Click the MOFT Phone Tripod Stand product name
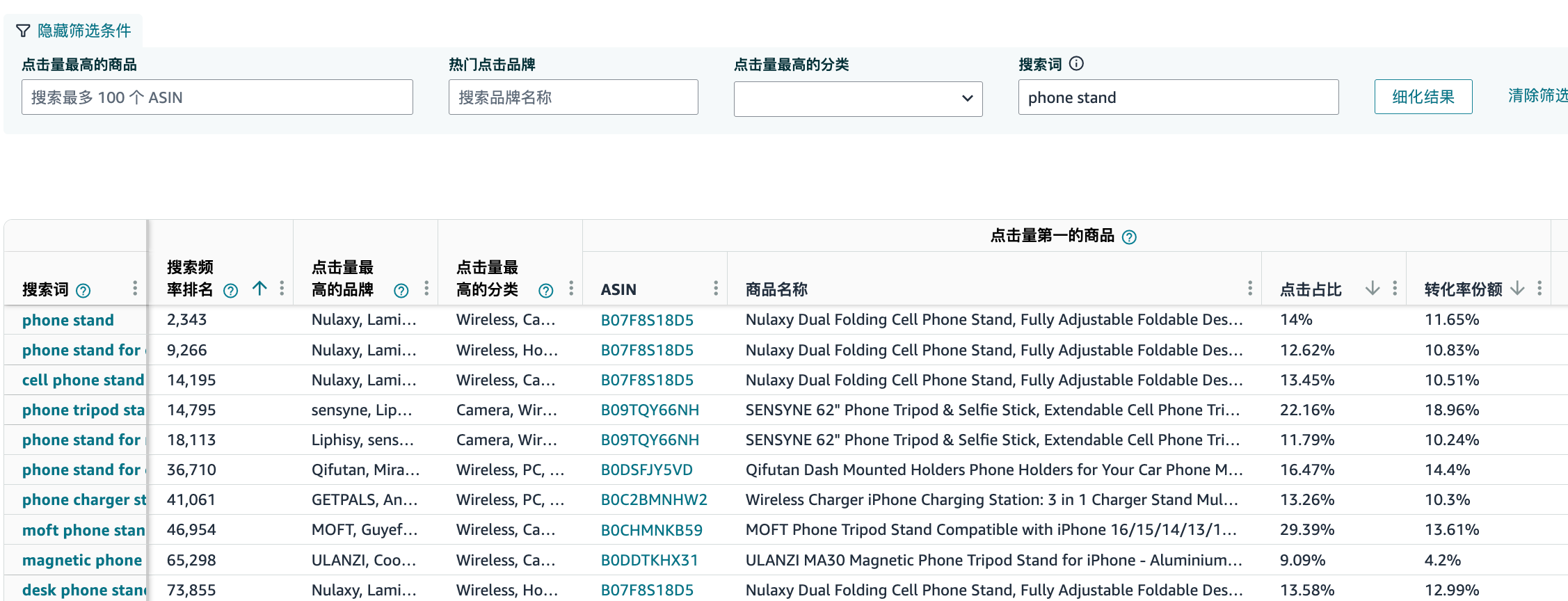 pyautogui.click(x=991, y=529)
